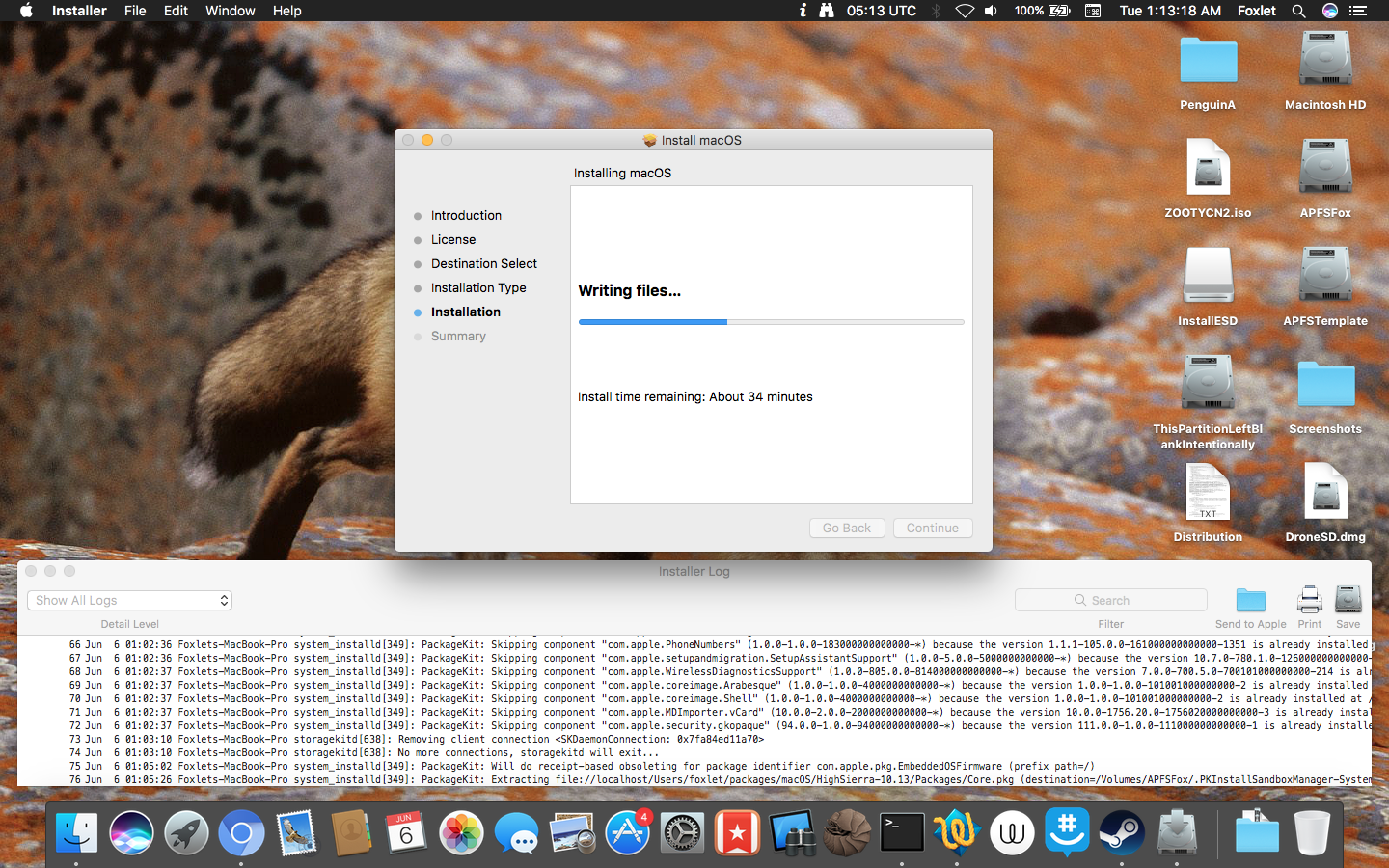Open the Installer menu
Image resolution: width=1389 pixels, height=868 pixels.
79,11
